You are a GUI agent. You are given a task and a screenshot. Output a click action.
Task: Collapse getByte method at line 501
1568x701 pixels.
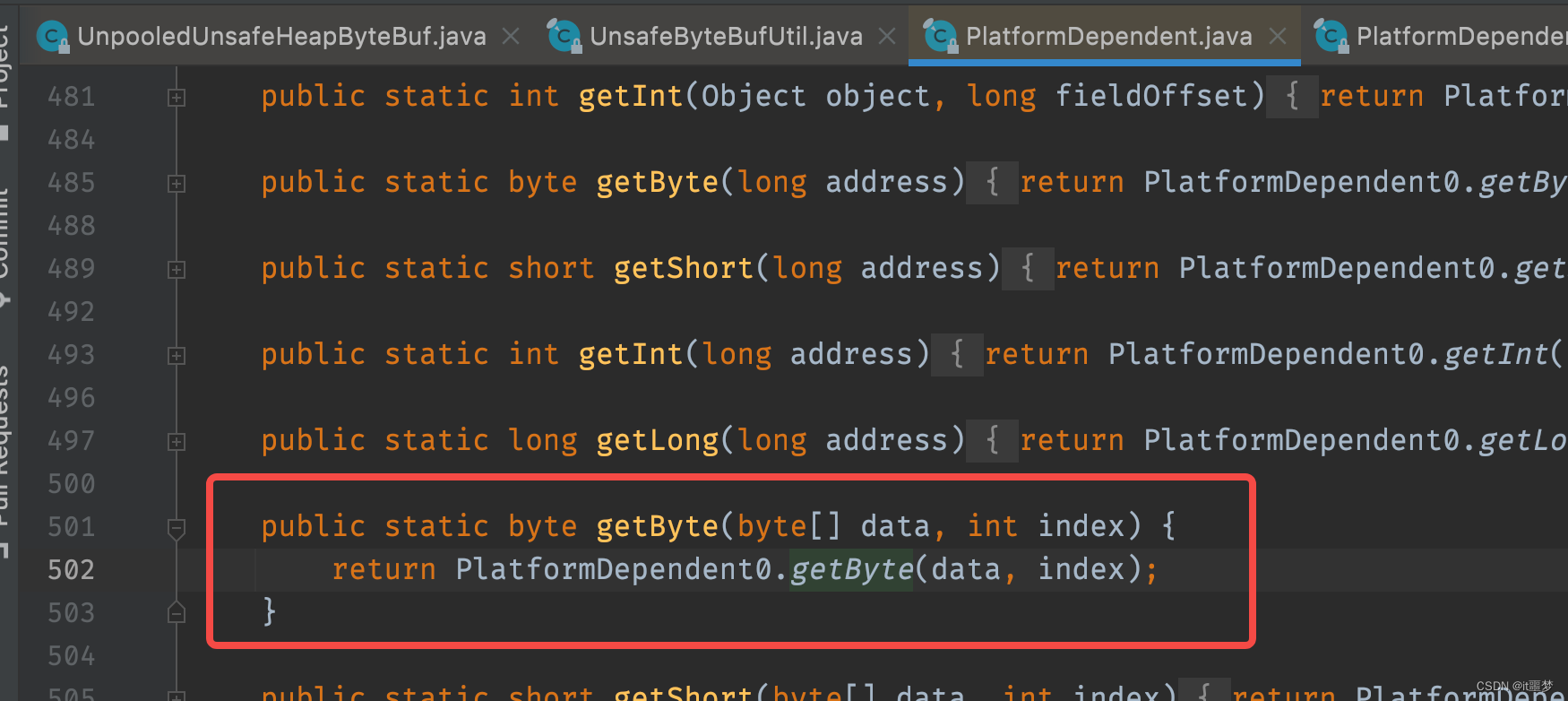pos(177,528)
